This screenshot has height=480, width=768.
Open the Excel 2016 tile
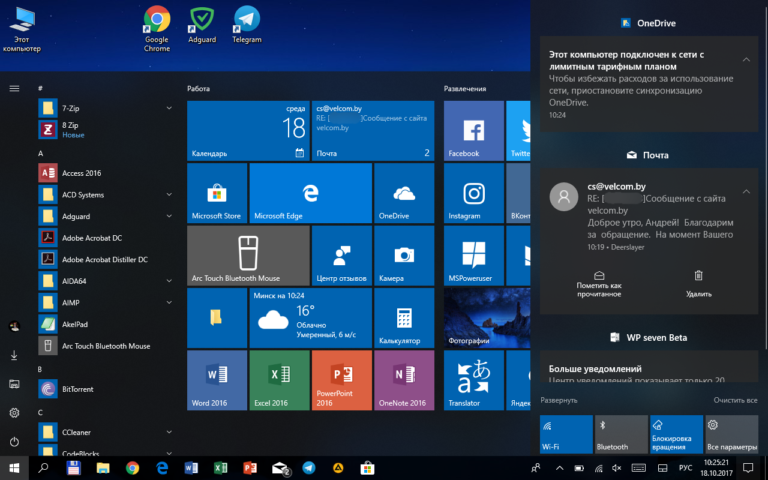pos(279,380)
